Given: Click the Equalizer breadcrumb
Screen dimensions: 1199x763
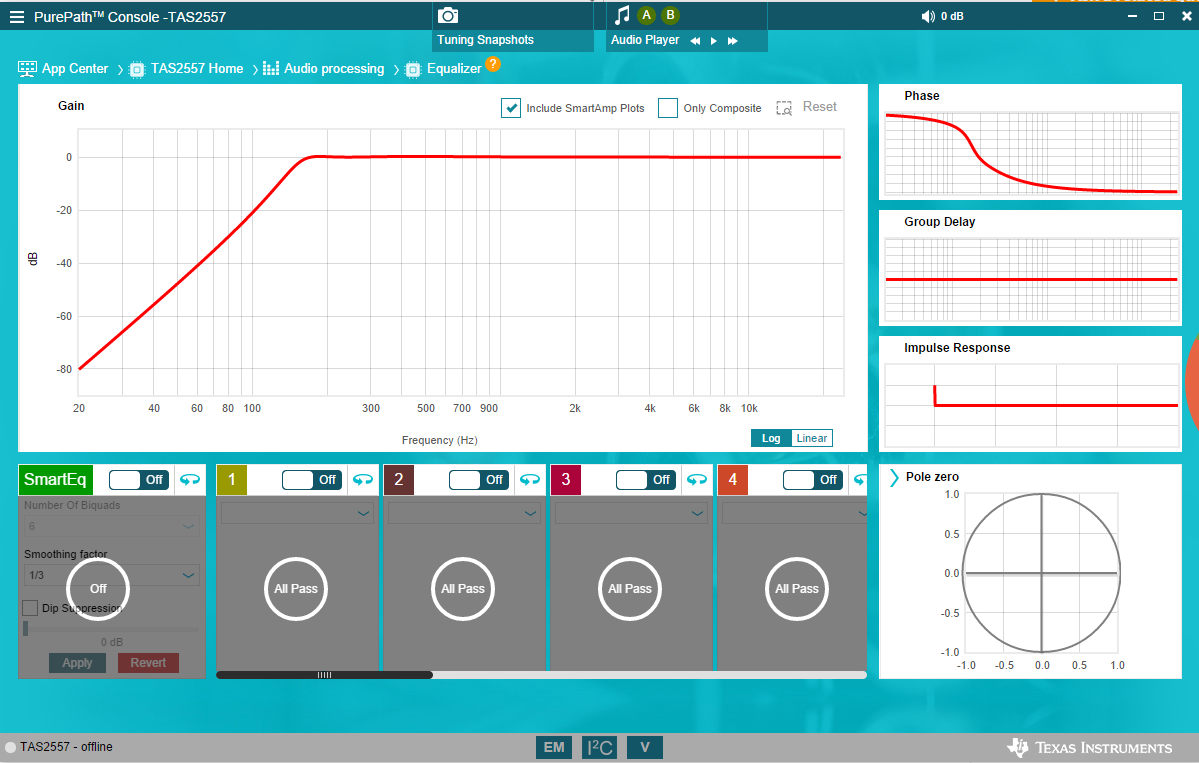Looking at the screenshot, I should 454,69.
